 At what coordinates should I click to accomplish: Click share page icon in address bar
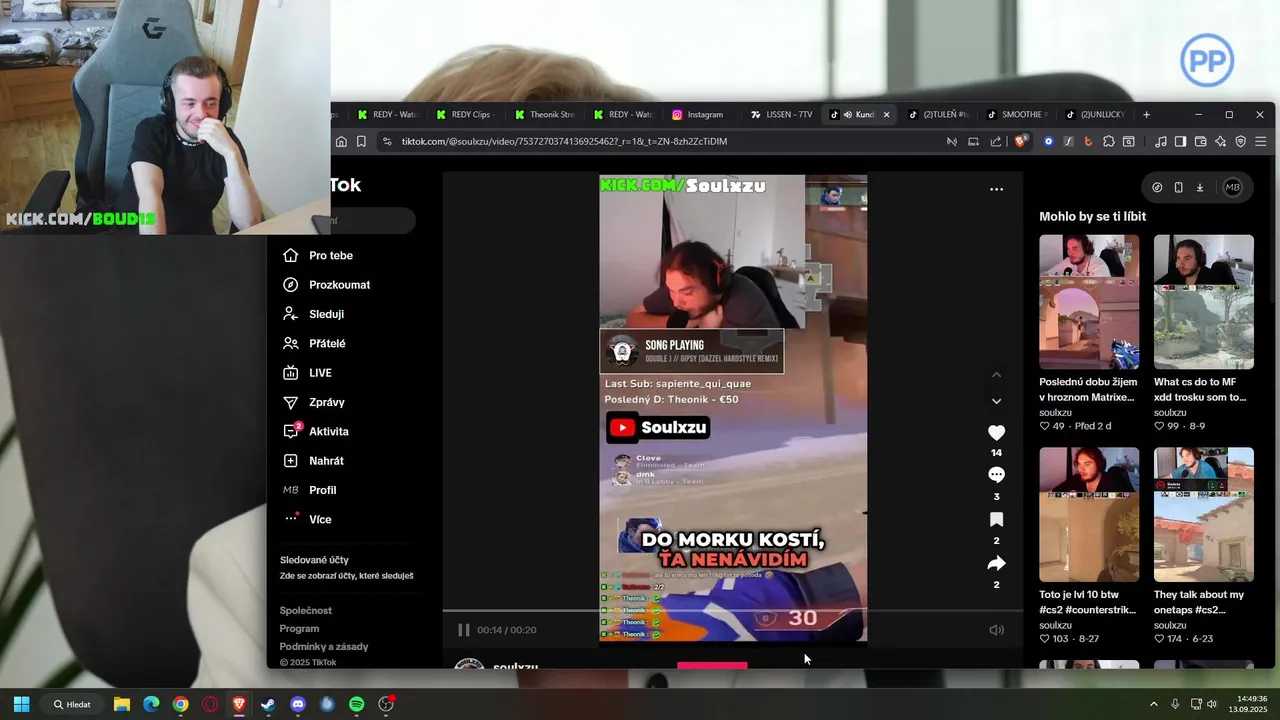[x=996, y=142]
